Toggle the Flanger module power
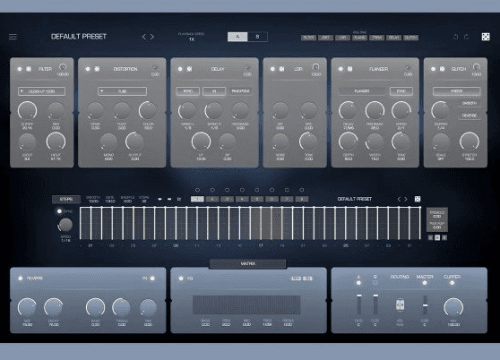Image resolution: width=500 pixels, height=360 pixels. 341,69
